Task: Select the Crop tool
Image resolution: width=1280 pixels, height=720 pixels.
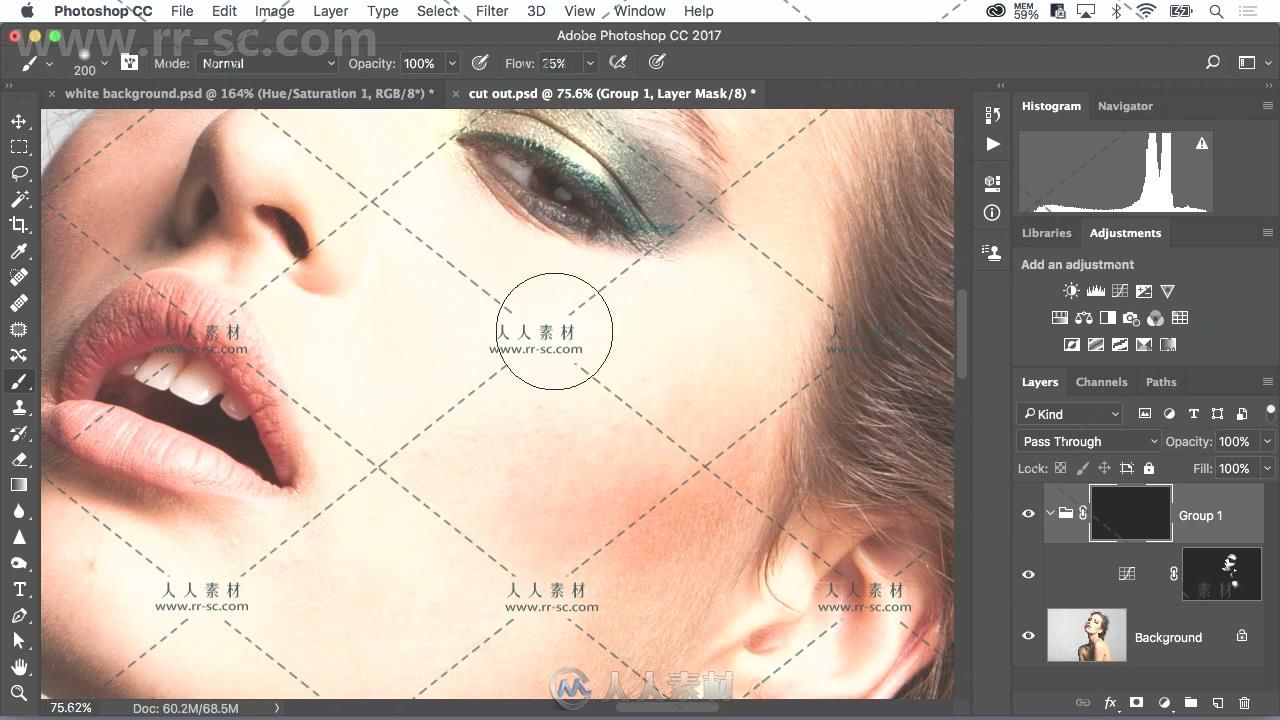Action: (x=19, y=225)
